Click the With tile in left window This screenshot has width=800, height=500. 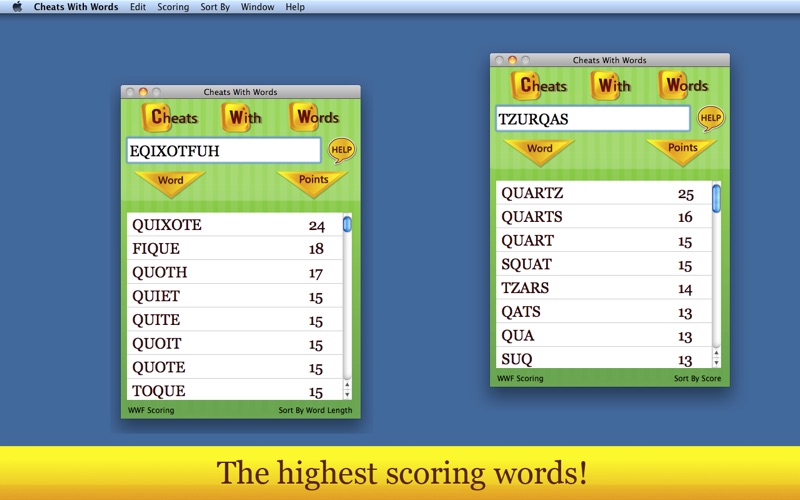point(241,117)
